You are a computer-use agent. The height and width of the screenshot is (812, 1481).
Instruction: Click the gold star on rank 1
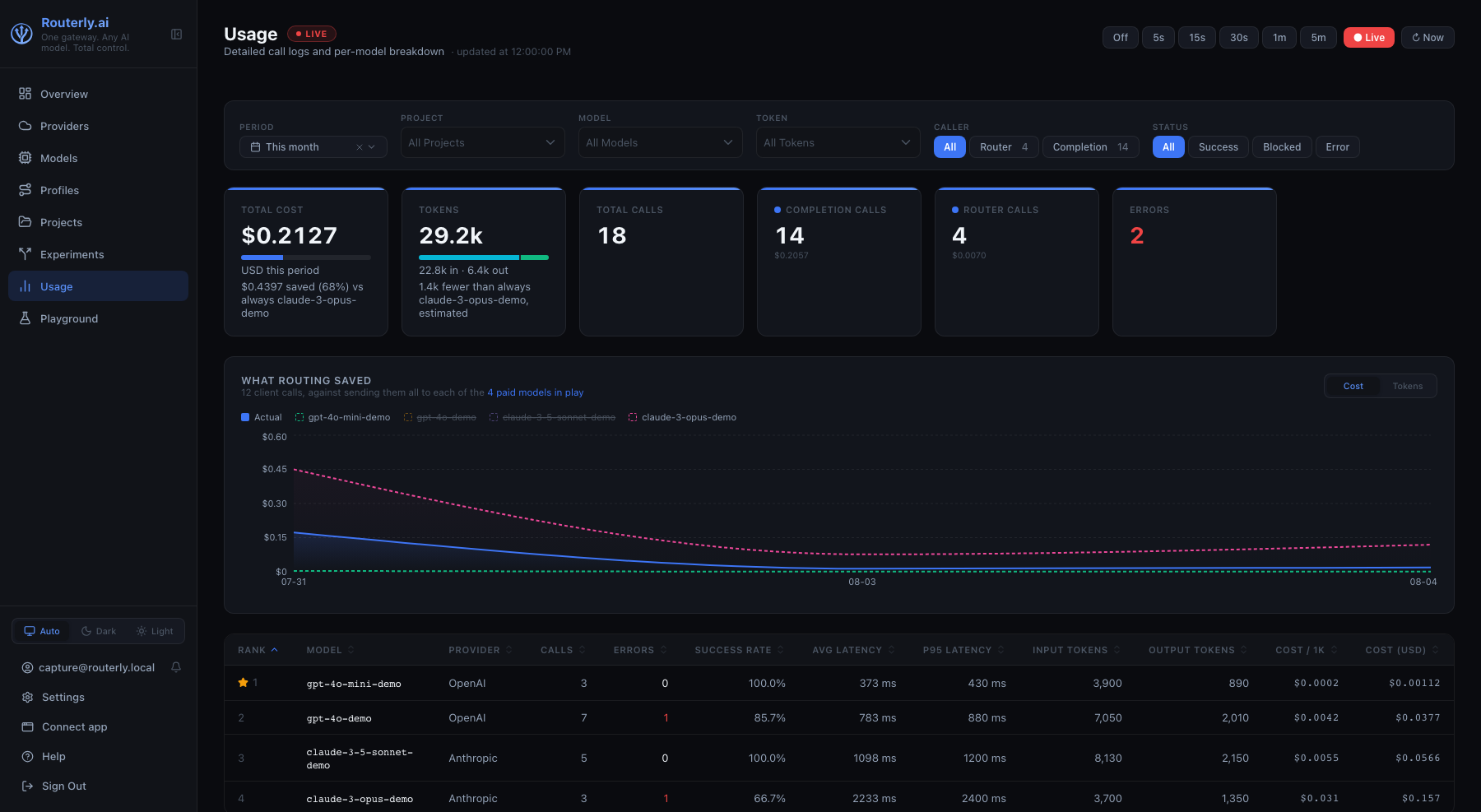click(x=244, y=683)
